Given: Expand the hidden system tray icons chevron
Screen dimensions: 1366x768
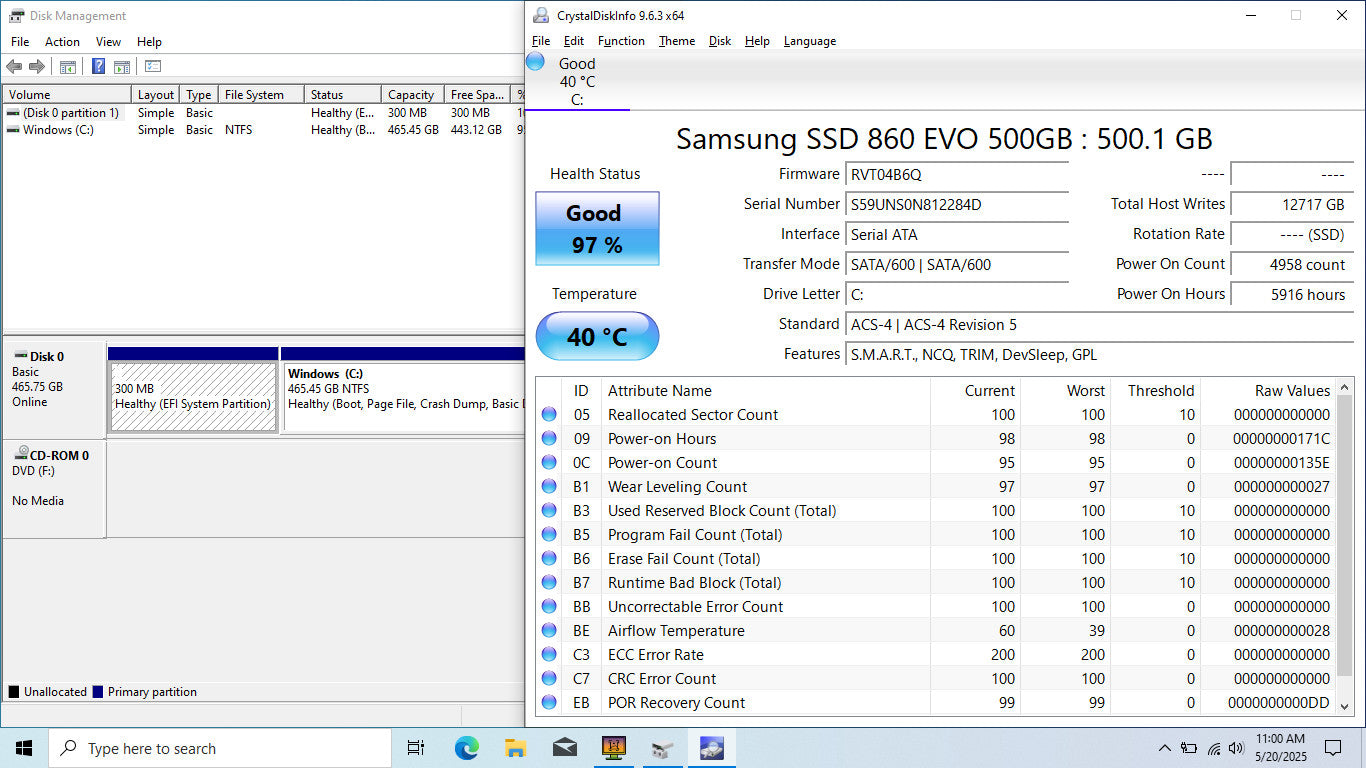Looking at the screenshot, I should [1164, 748].
